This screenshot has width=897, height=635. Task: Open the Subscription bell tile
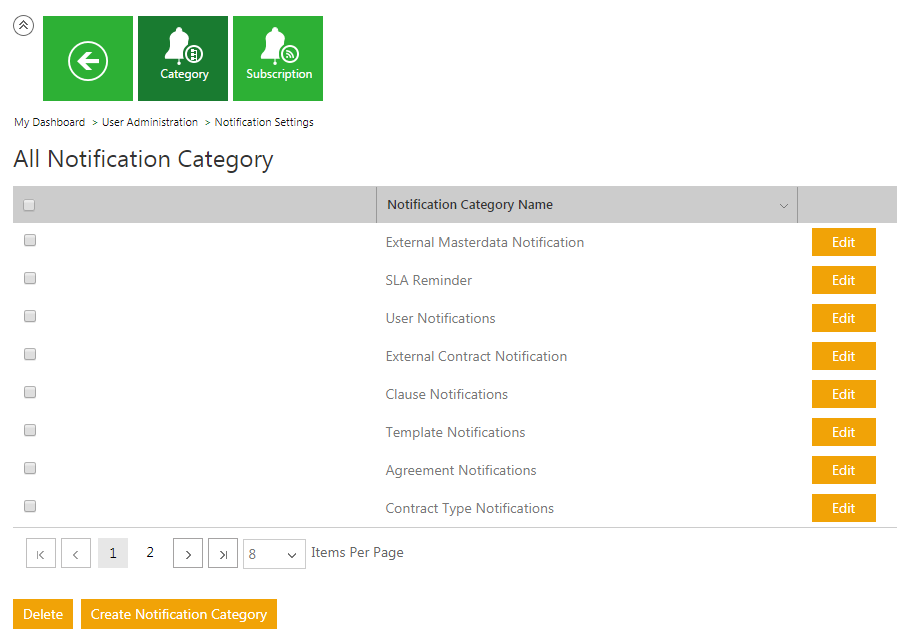point(278,59)
